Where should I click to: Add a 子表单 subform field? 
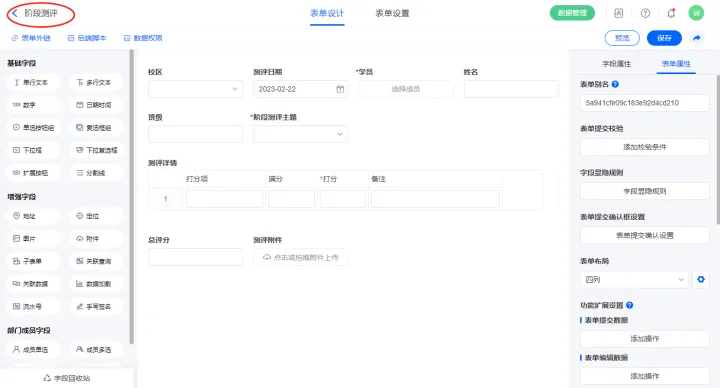click(33, 261)
